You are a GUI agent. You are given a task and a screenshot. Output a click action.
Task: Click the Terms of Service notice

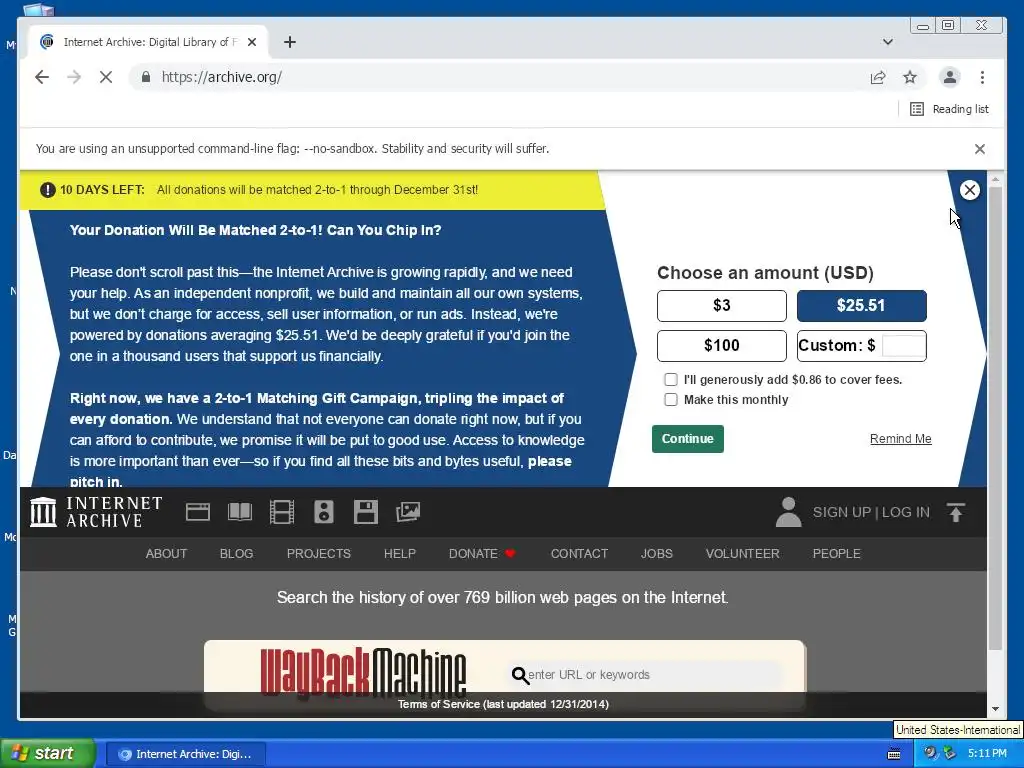503,704
